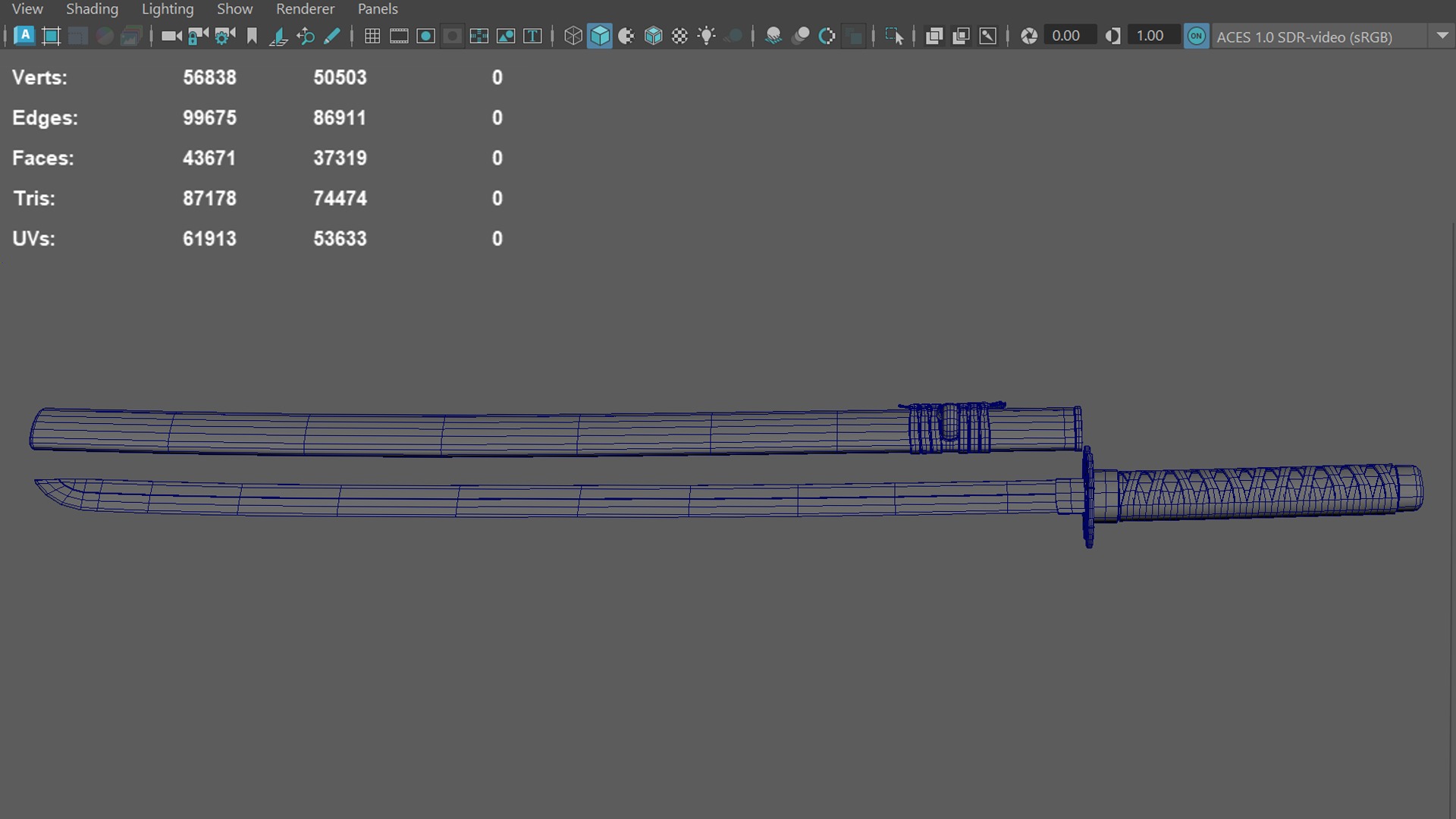The width and height of the screenshot is (1456, 819).
Task: Click the Exposure value field 0.00
Action: 1068,36
